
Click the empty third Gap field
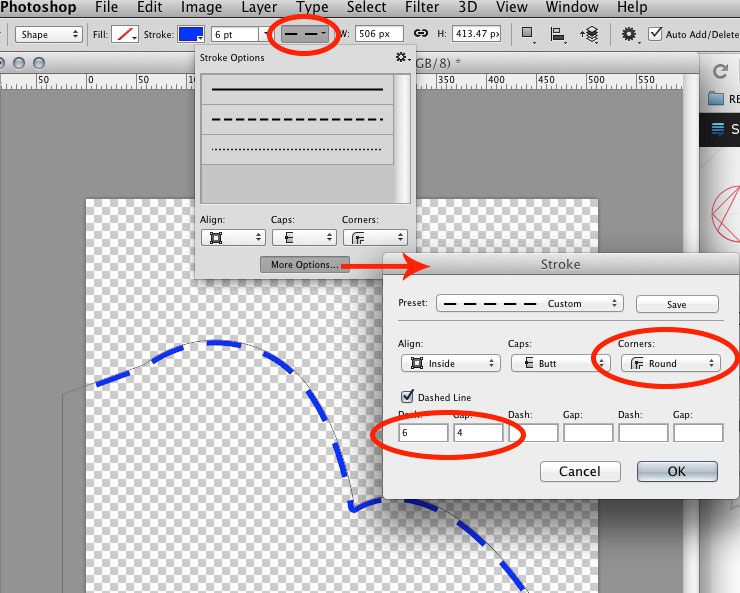698,433
